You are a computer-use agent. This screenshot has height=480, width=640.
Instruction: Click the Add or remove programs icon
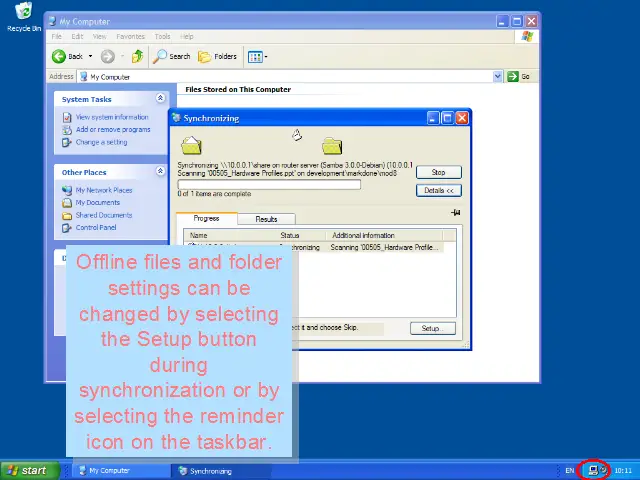pyautogui.click(x=67, y=130)
